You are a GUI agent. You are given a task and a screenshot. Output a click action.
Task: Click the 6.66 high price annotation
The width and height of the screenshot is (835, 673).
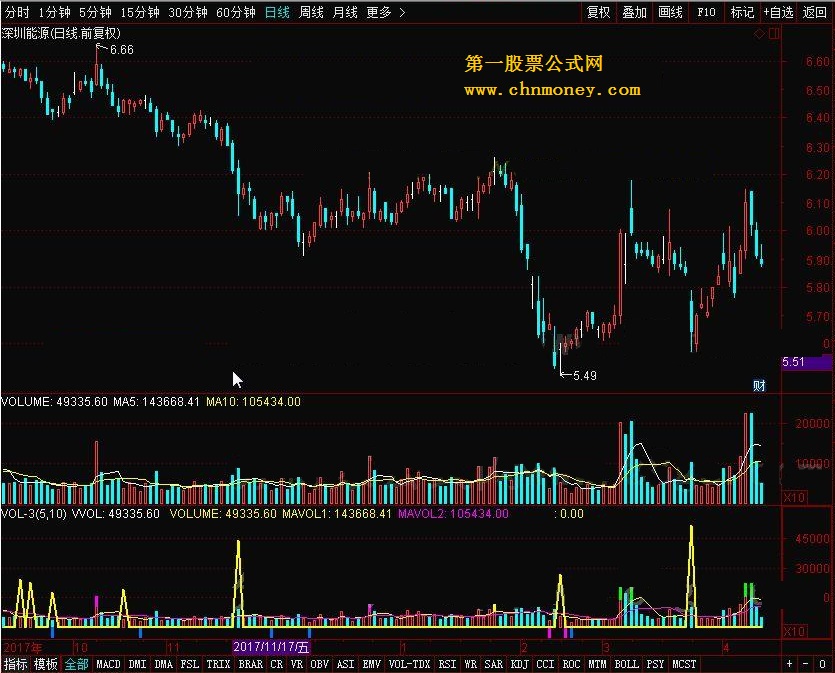[121, 50]
